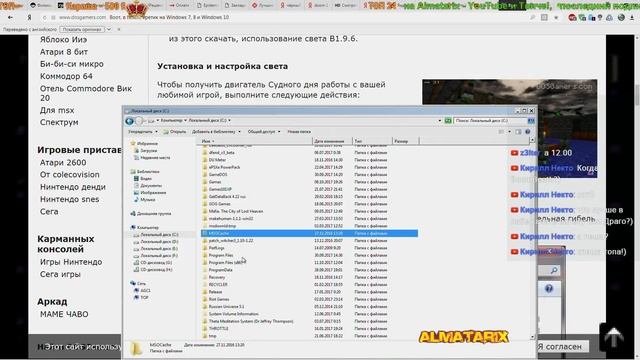640x360 pixels.
Task: Sort by the Размер column header
Action: click(x=405, y=141)
